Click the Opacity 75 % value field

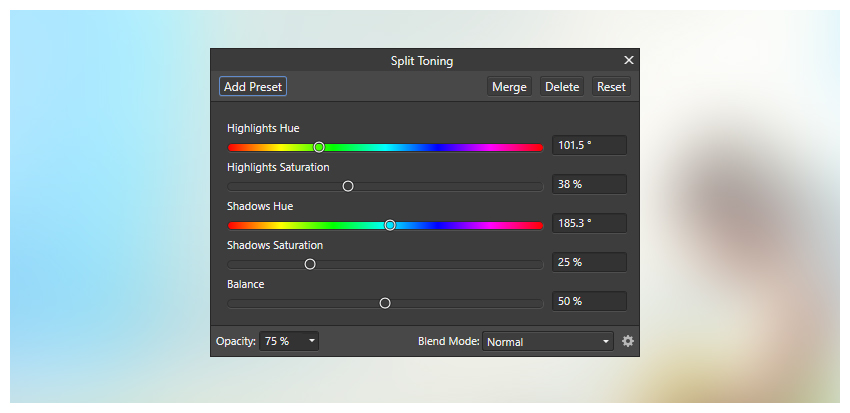282,341
